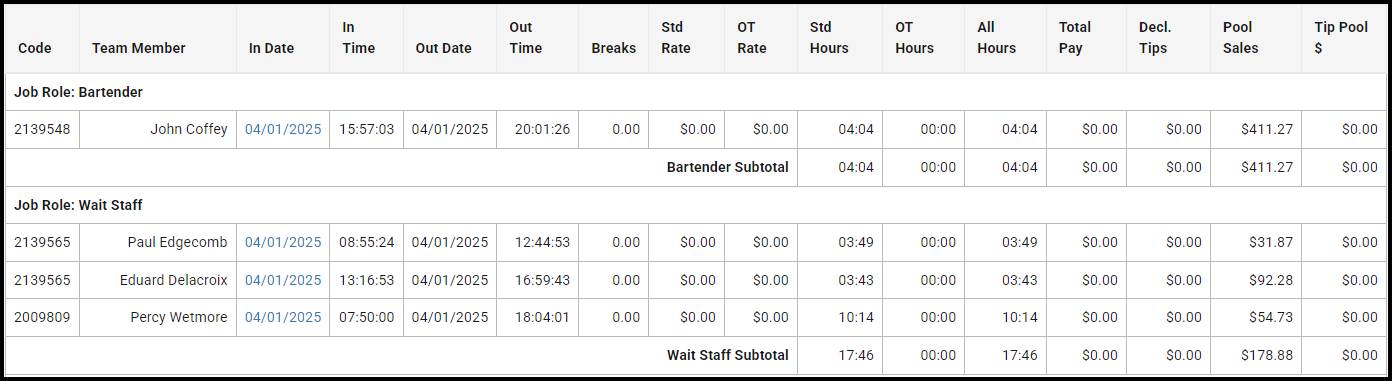The height and width of the screenshot is (381, 1392).
Task: Select the Job Role: Wait Staff group row
Action: pyautogui.click(x=696, y=205)
